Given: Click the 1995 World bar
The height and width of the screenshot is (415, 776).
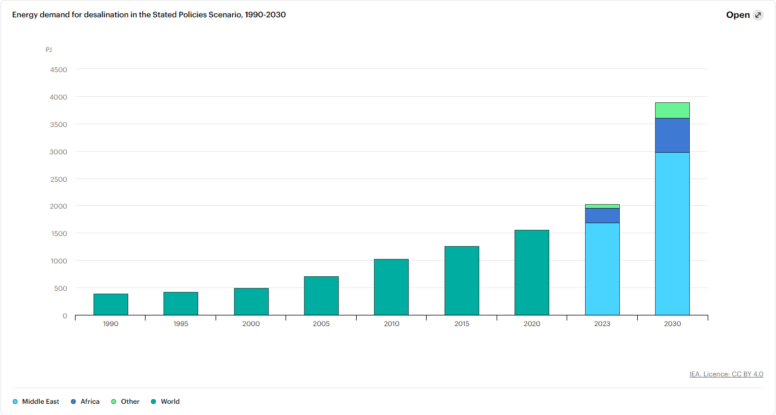Looking at the screenshot, I should (181, 303).
